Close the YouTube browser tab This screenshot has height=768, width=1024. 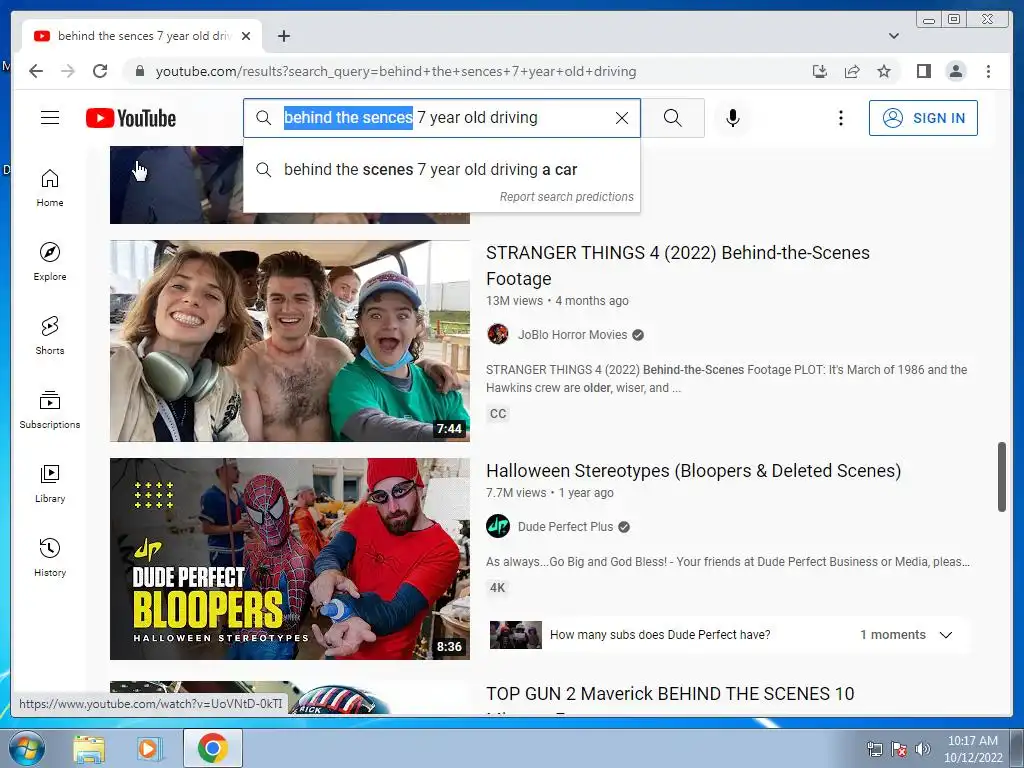[246, 36]
